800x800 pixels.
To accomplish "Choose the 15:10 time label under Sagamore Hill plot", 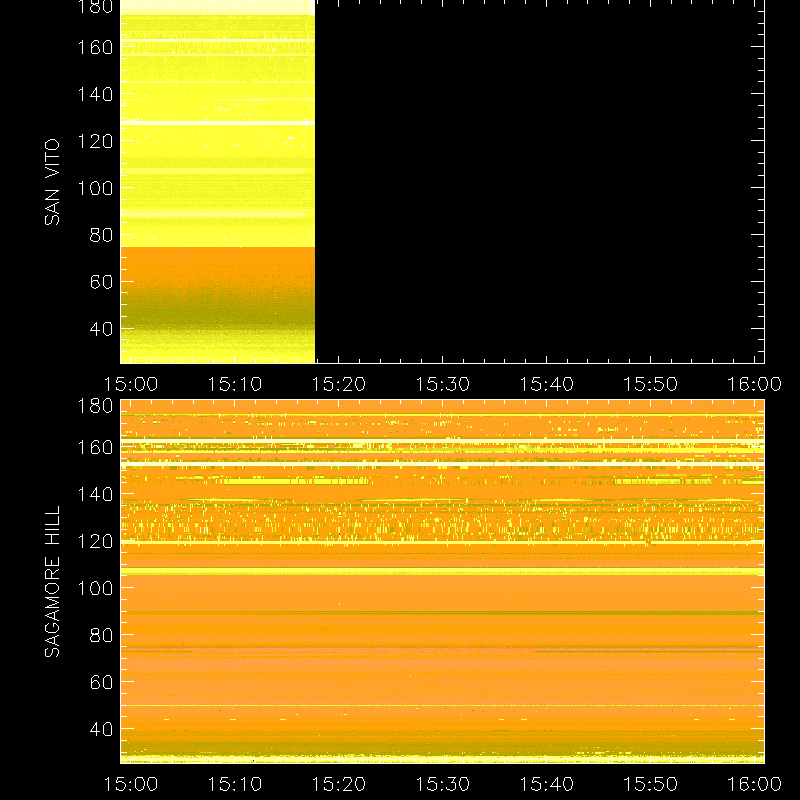I will (235, 784).
